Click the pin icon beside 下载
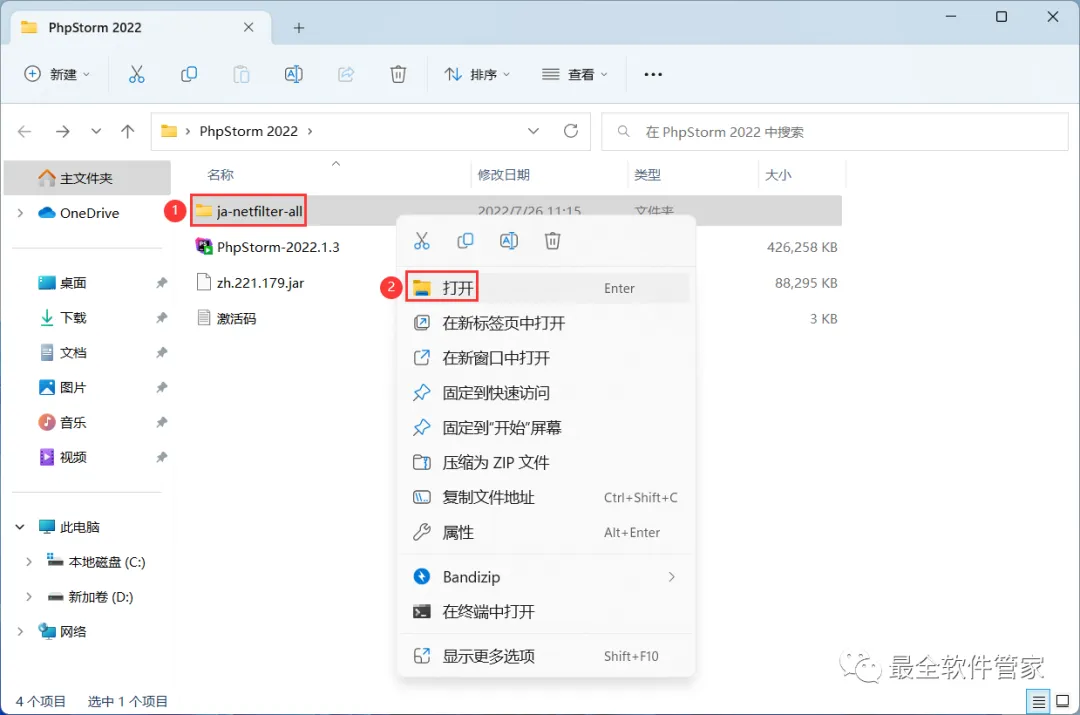 161,318
